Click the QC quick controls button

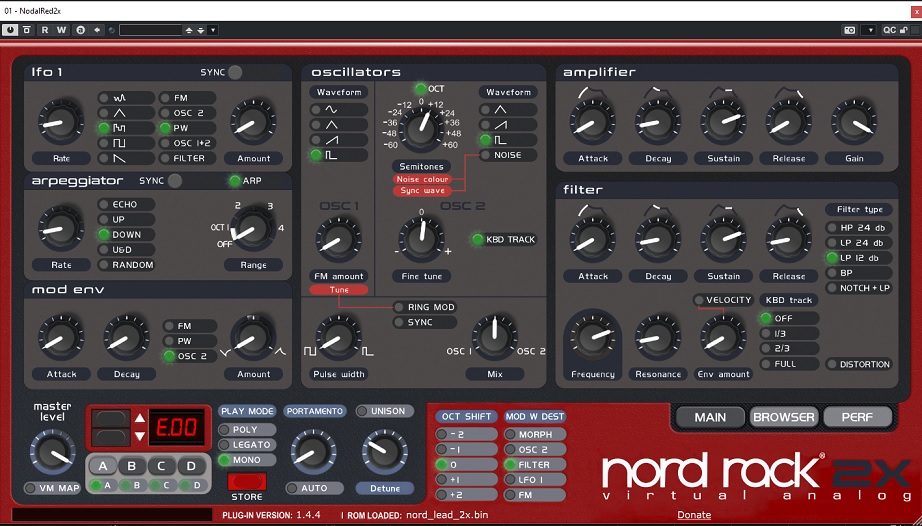pos(889,30)
